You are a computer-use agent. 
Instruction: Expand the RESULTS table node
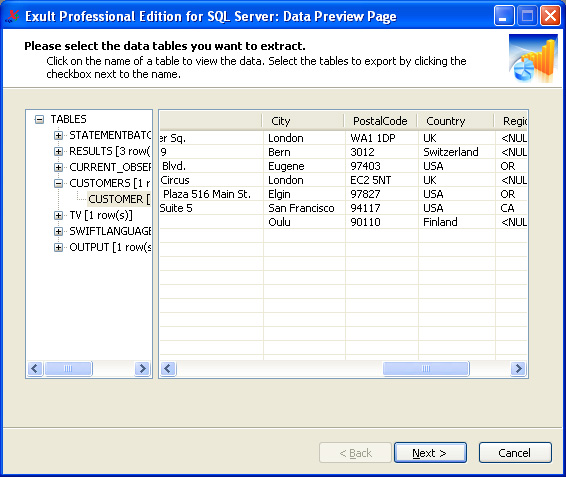point(58,151)
